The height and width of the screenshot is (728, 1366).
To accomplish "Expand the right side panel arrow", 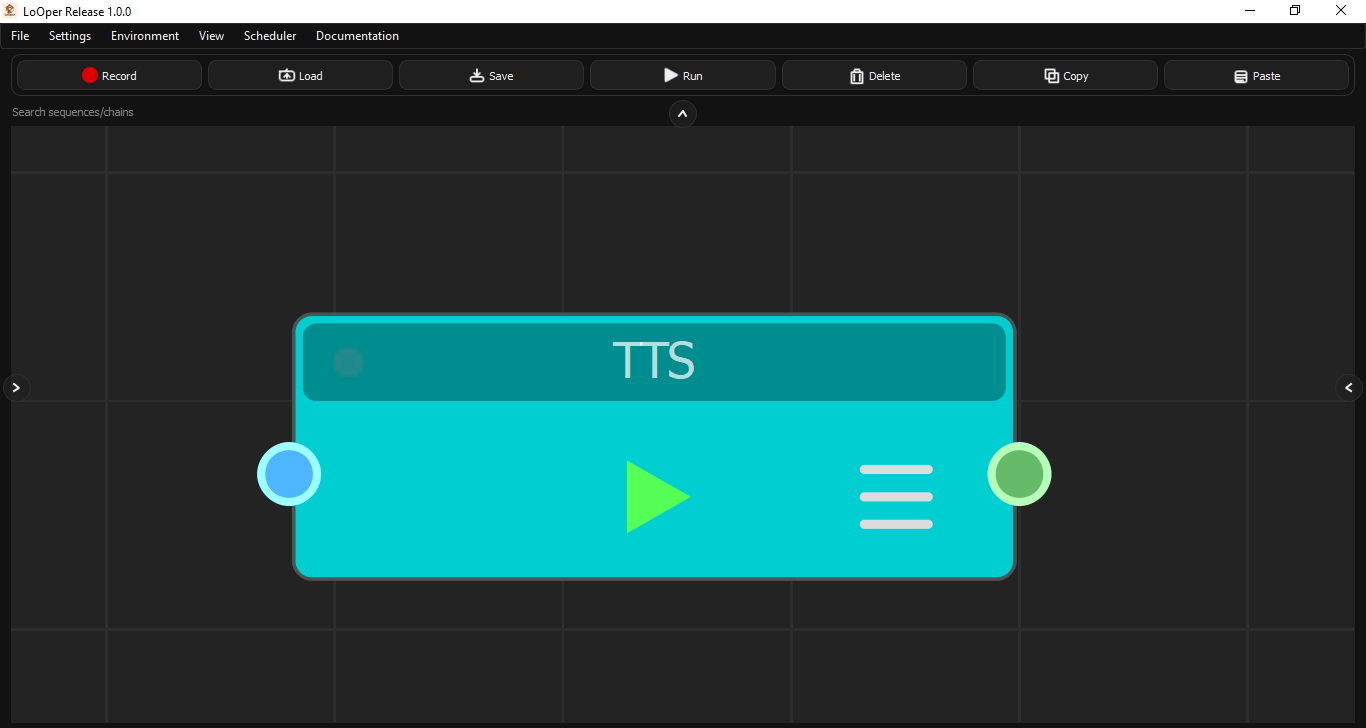I will click(1348, 387).
